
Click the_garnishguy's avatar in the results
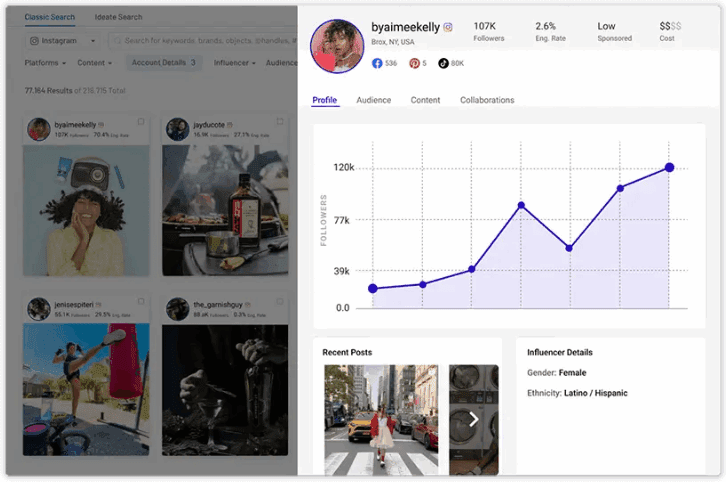click(x=177, y=309)
